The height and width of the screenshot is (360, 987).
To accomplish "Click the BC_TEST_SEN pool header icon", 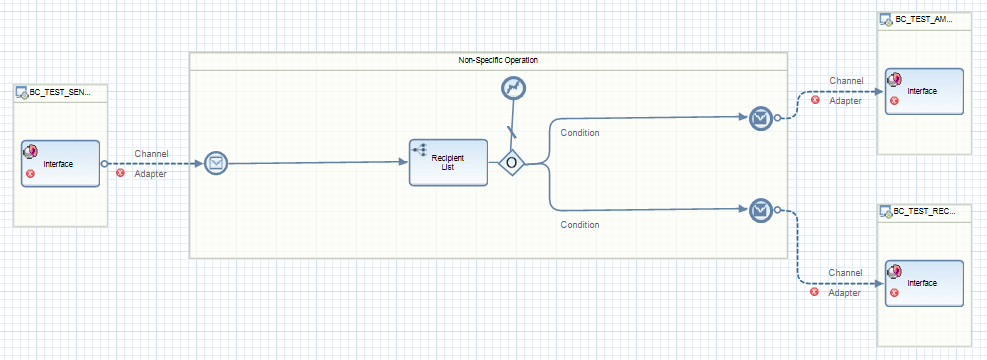I will pos(21,93).
